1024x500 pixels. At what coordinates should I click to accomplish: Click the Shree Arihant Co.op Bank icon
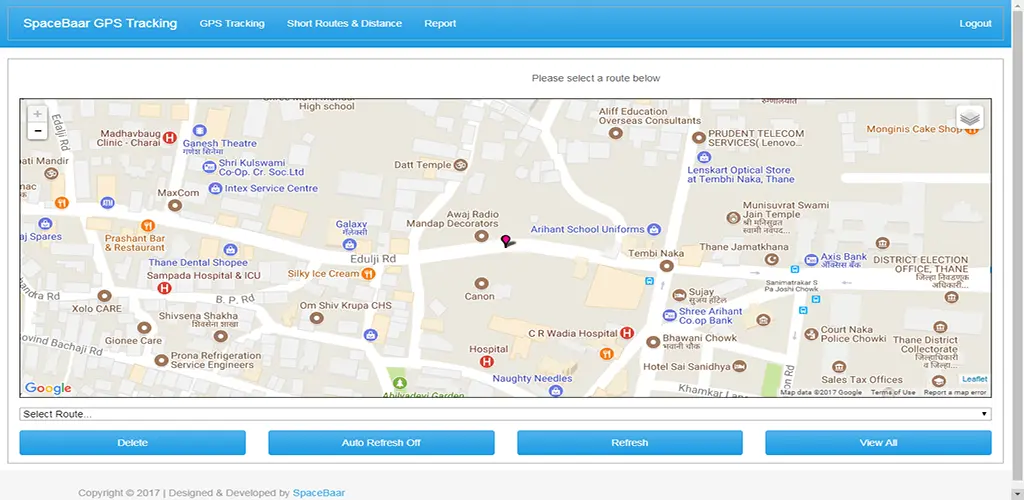[669, 315]
